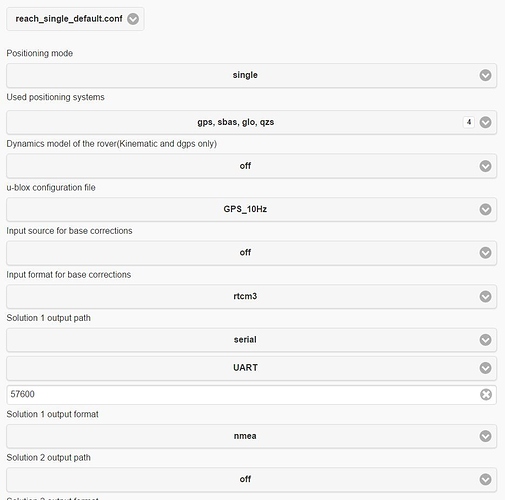Click the count badge showing 4 systems
This screenshot has width=505, height=500.
469,122
